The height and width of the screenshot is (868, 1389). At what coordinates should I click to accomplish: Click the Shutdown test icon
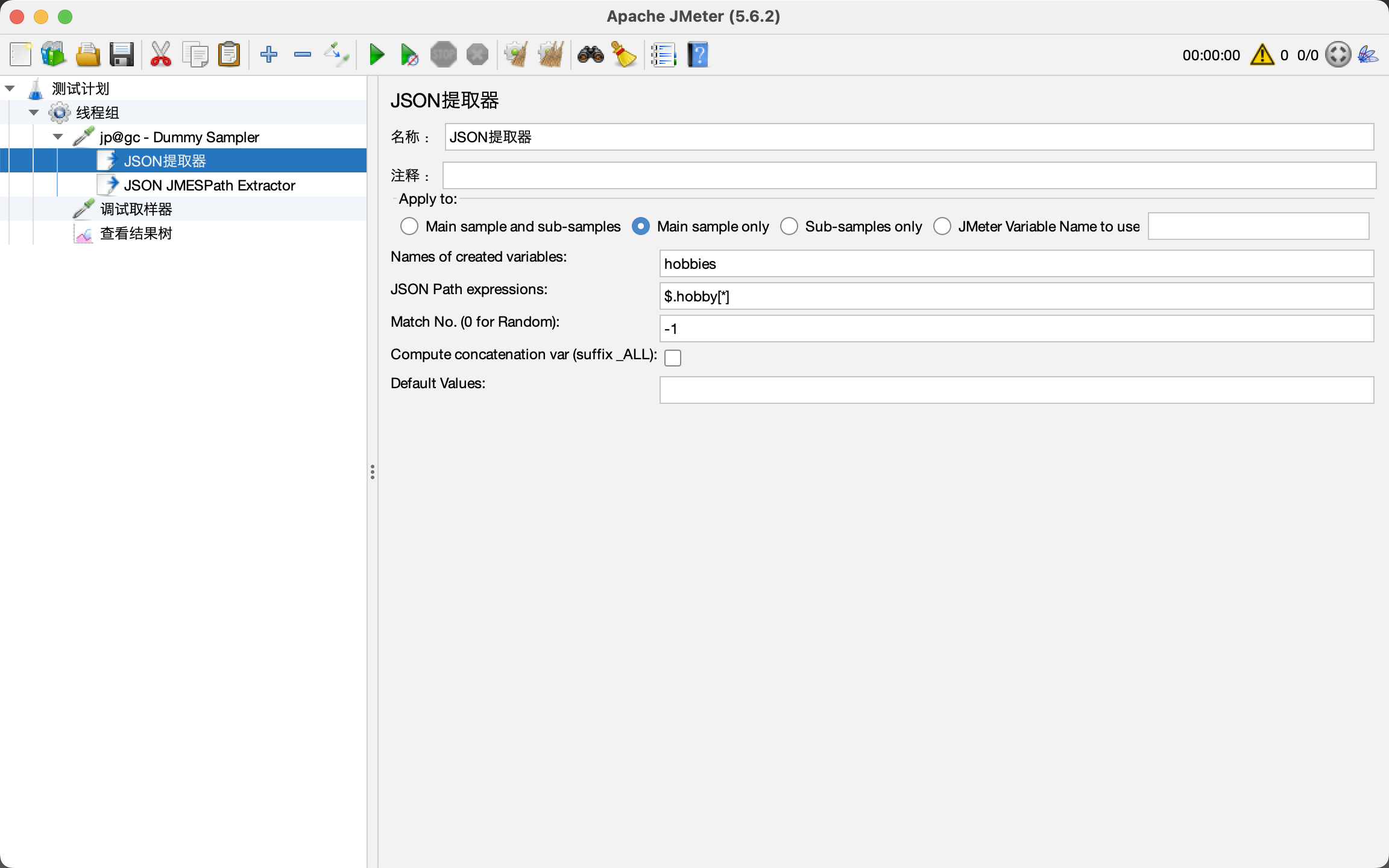tap(477, 55)
